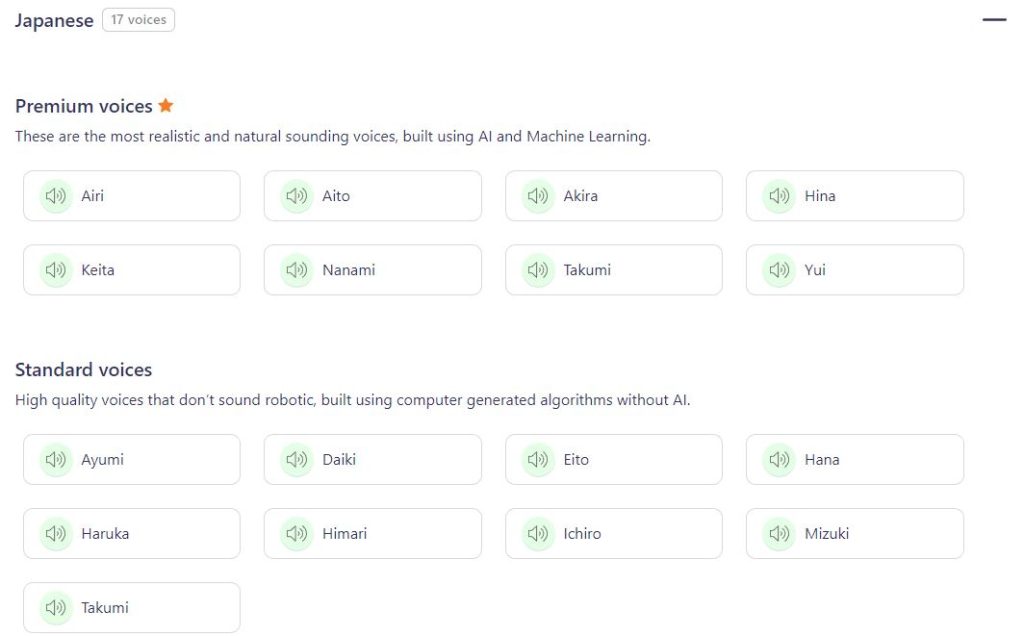
Task: Select the Haruka voice card
Action: [131, 533]
